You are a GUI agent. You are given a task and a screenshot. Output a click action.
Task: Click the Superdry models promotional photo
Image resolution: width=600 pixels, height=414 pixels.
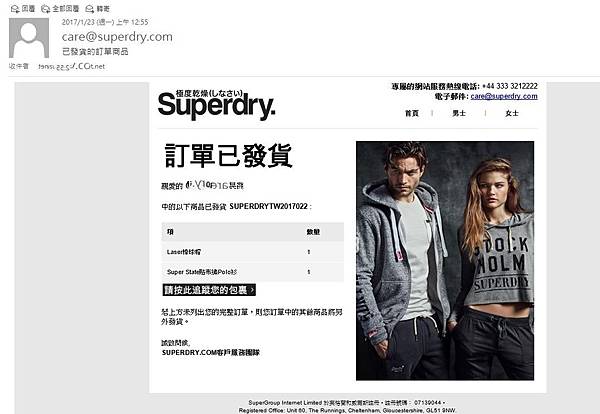445,261
